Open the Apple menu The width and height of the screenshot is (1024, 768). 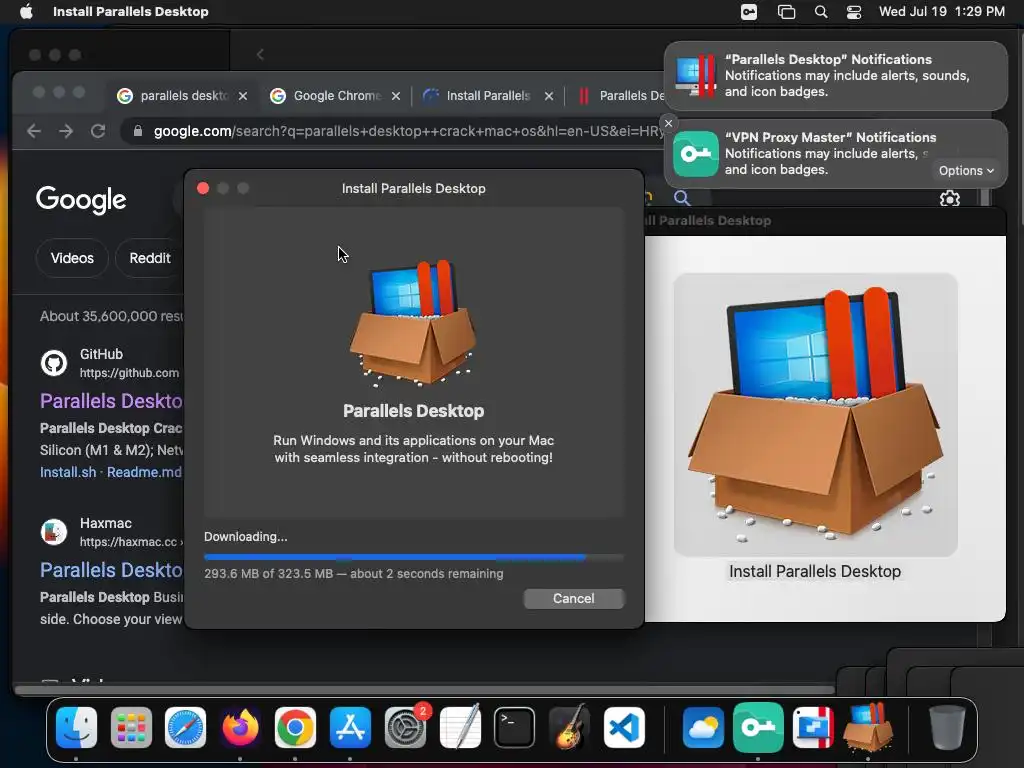pyautogui.click(x=26, y=11)
